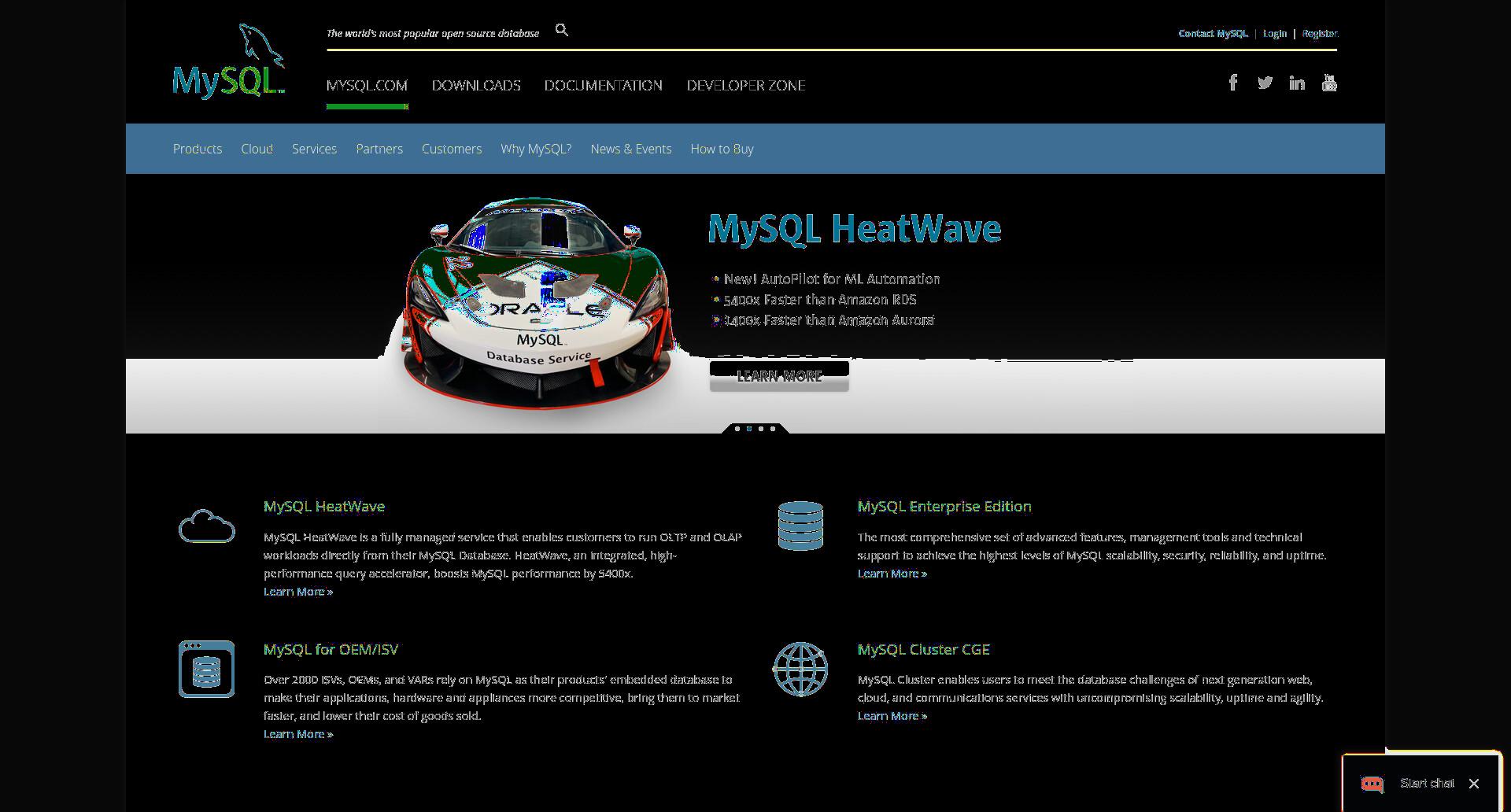The height and width of the screenshot is (812, 1511).
Task: Open MySQL Cluster CGE heading link
Action: [x=924, y=649]
